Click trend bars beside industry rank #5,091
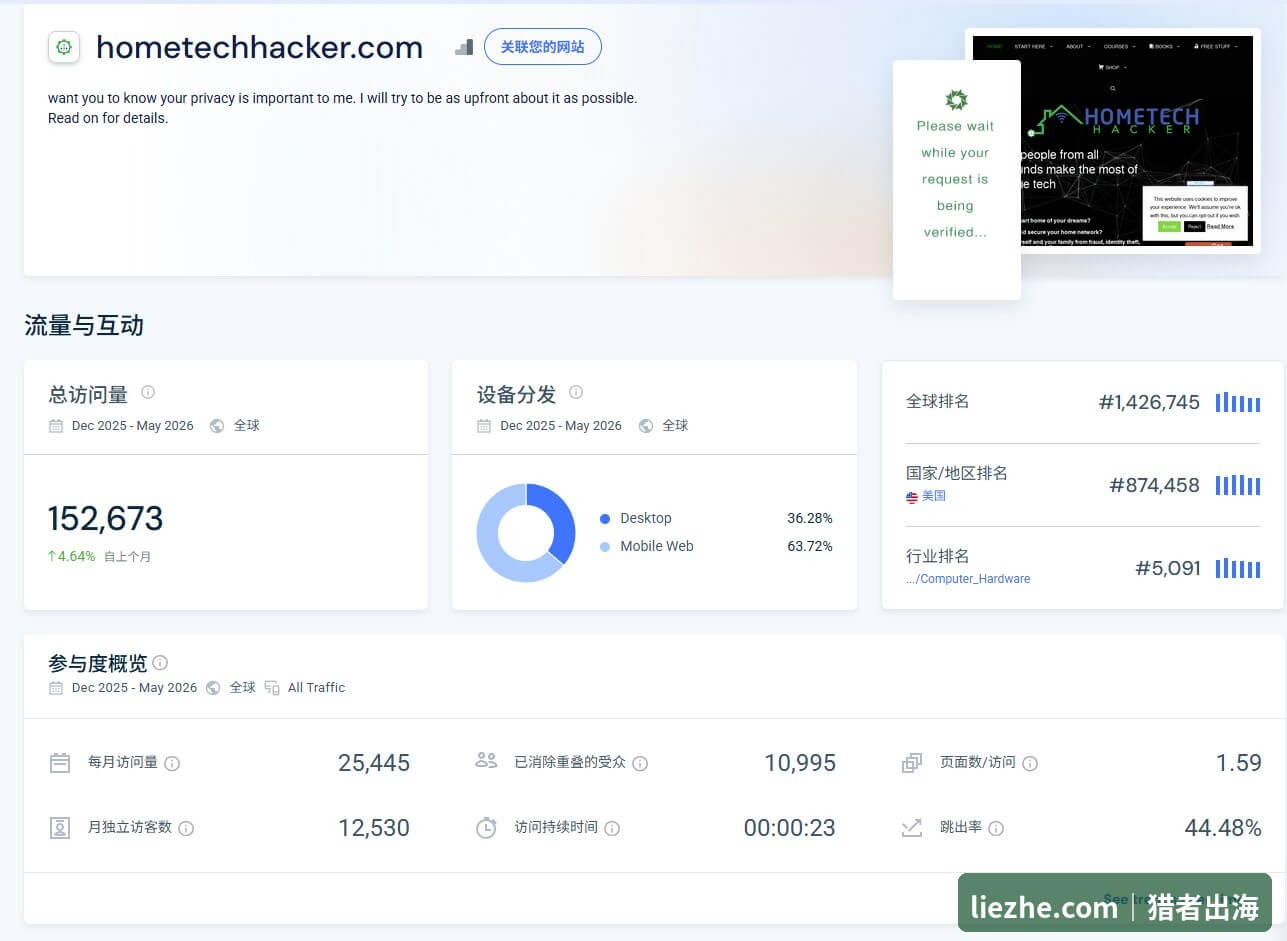This screenshot has width=1287, height=941. (1238, 568)
